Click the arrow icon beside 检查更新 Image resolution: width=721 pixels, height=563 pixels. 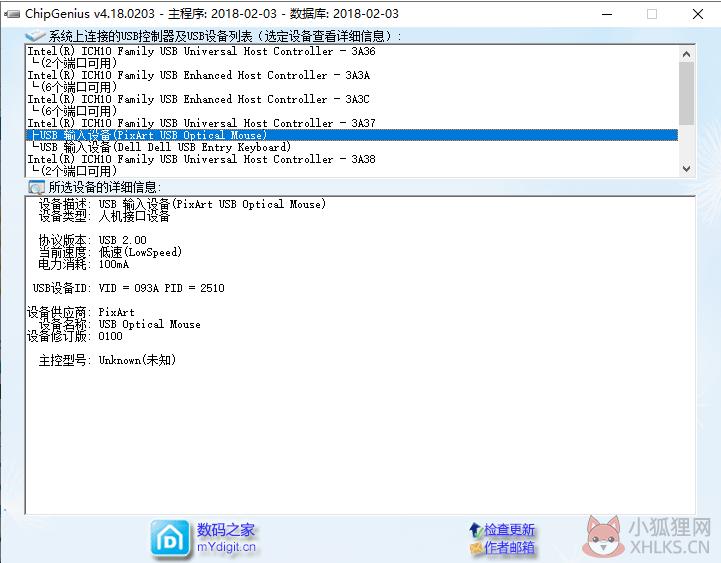[475, 530]
